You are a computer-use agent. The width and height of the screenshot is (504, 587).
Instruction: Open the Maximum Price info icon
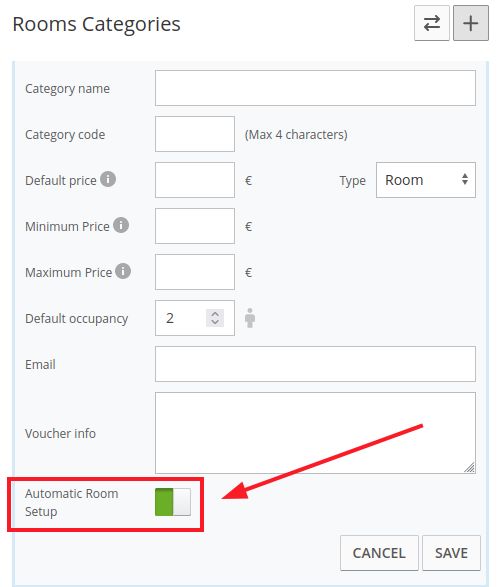click(x=123, y=271)
